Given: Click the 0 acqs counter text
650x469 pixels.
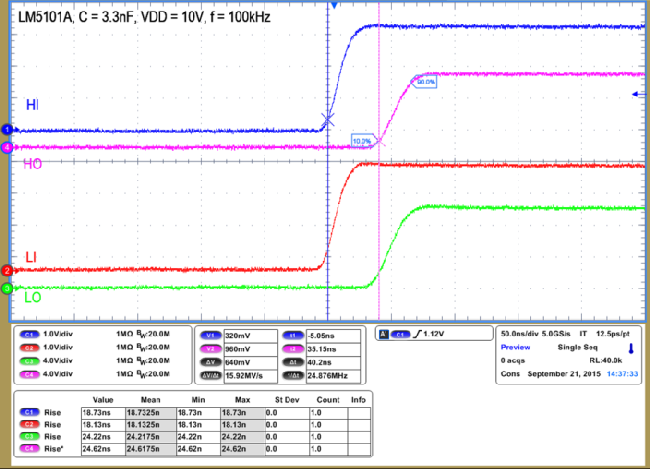Looking at the screenshot, I should pos(512,360).
